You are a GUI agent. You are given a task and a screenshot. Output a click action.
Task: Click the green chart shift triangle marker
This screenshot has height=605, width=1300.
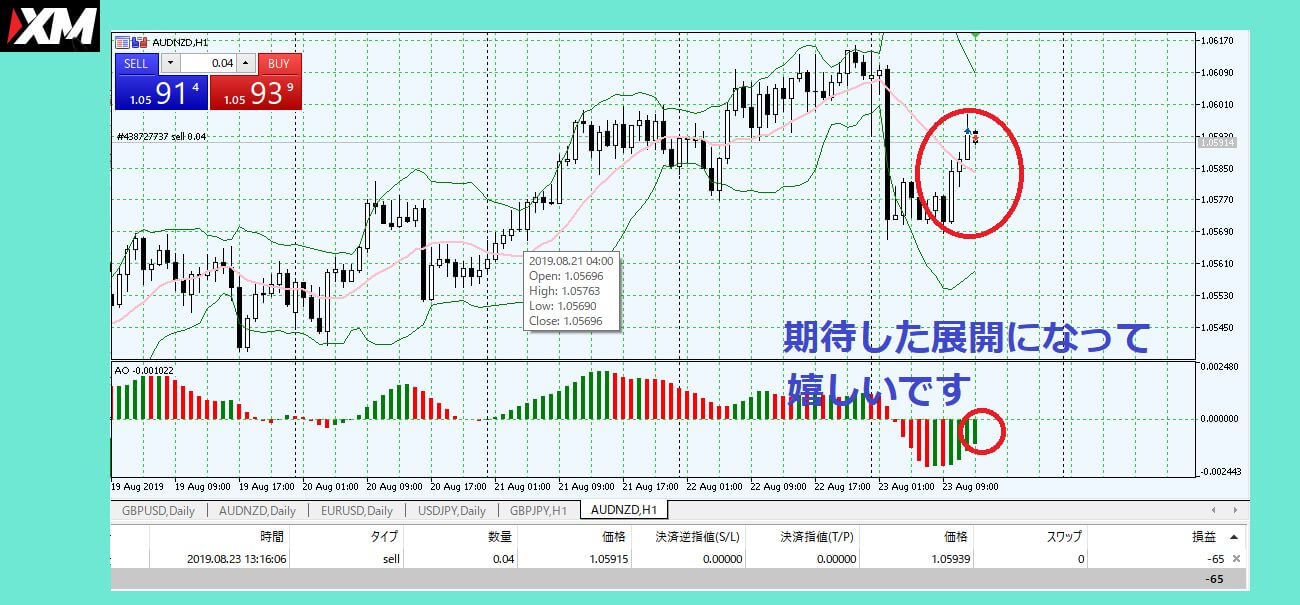[x=975, y=36]
